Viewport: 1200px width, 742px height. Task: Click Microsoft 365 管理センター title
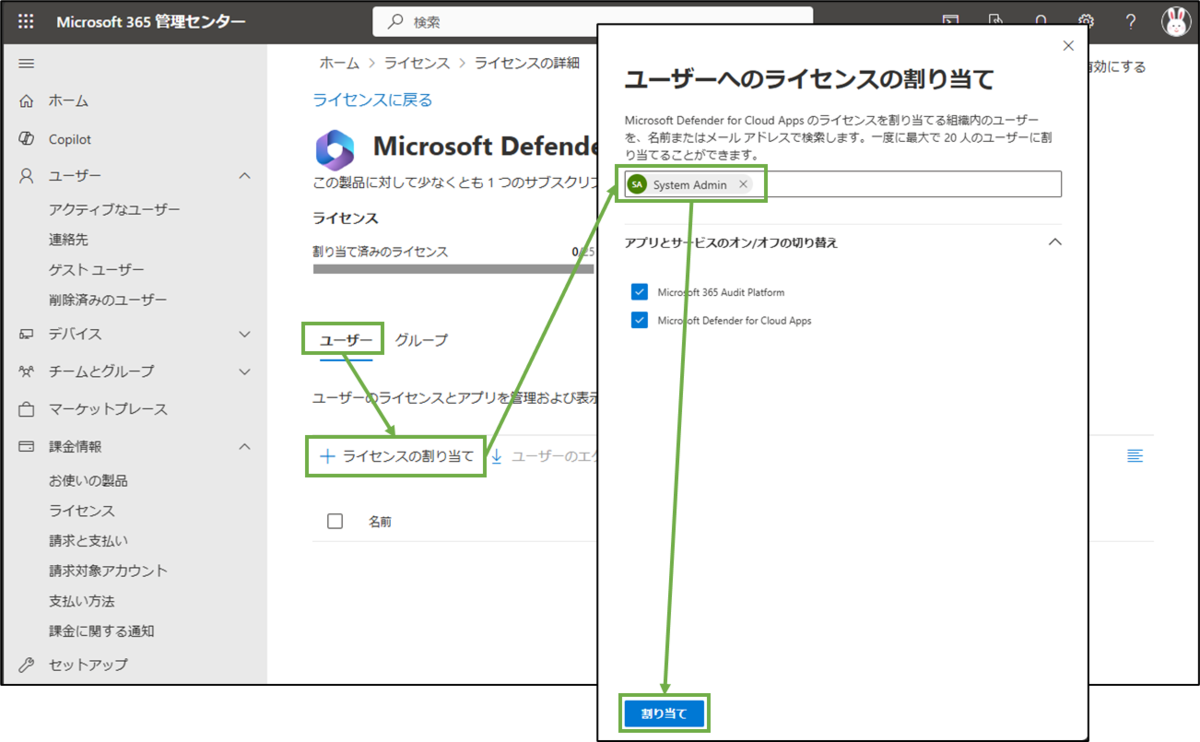pyautogui.click(x=151, y=22)
